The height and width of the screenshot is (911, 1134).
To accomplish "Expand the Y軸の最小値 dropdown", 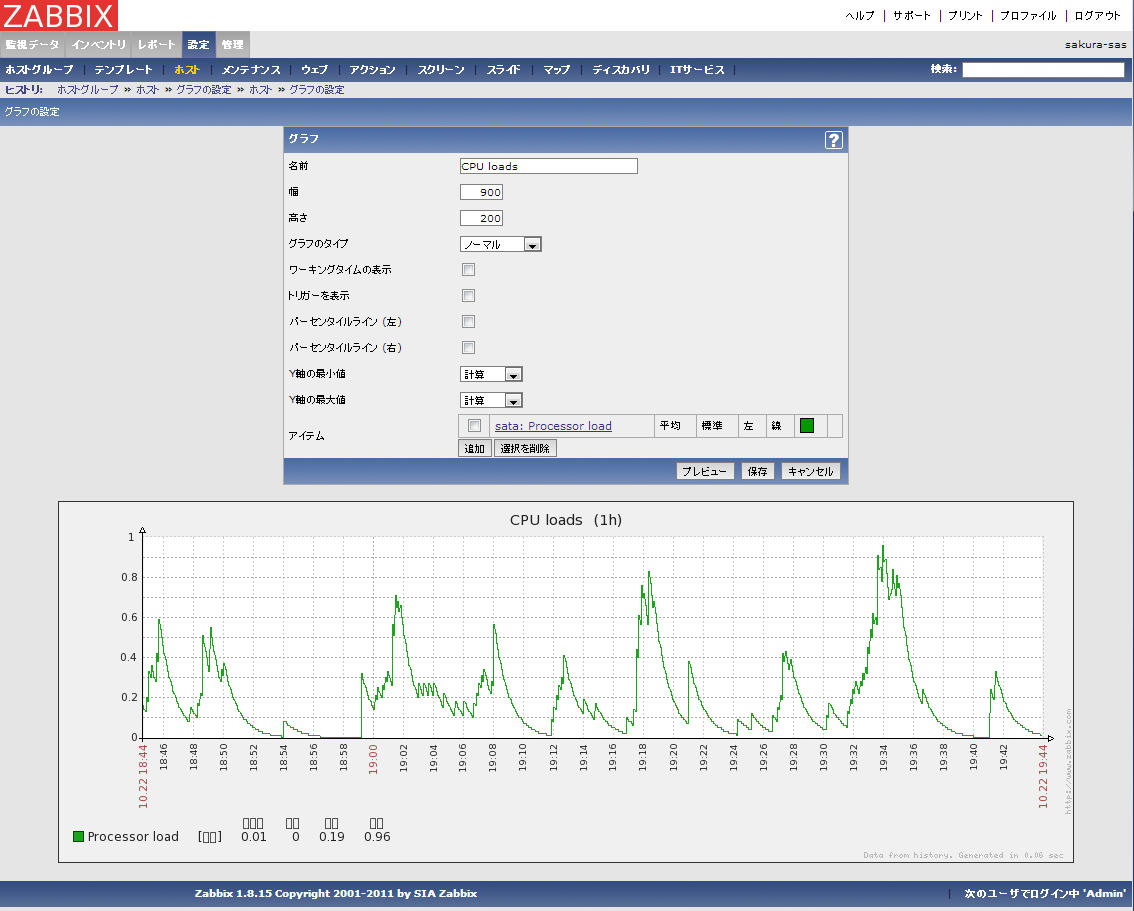I will coord(491,374).
